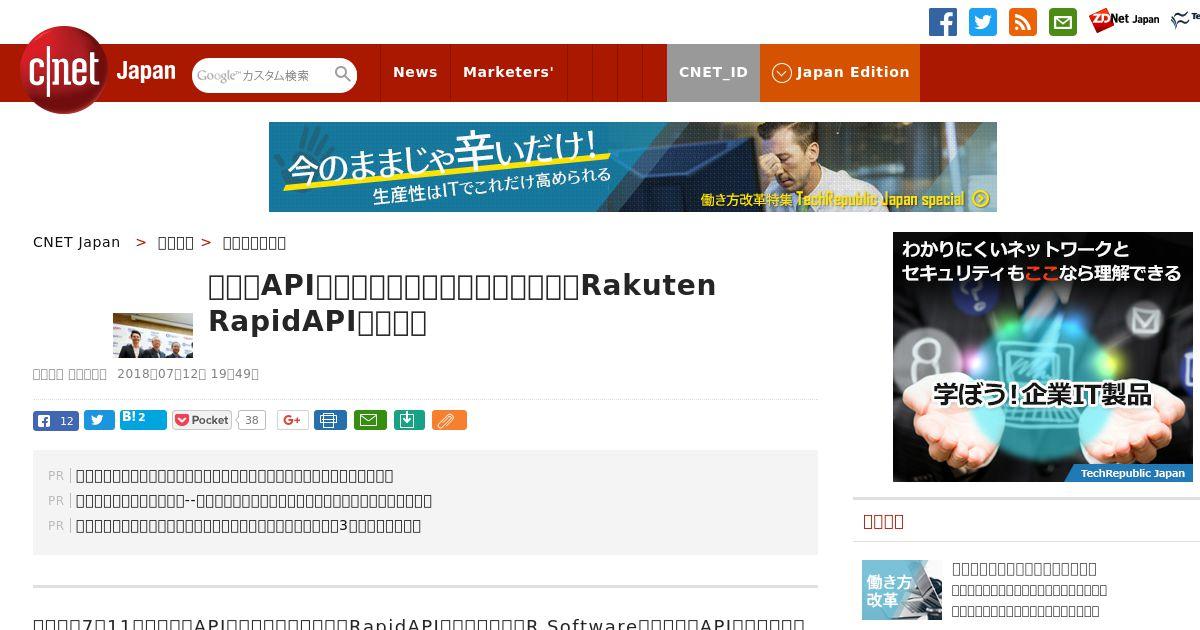Open the Facebook icon in top bar
This screenshot has width=1200, height=630.
coord(943,22)
